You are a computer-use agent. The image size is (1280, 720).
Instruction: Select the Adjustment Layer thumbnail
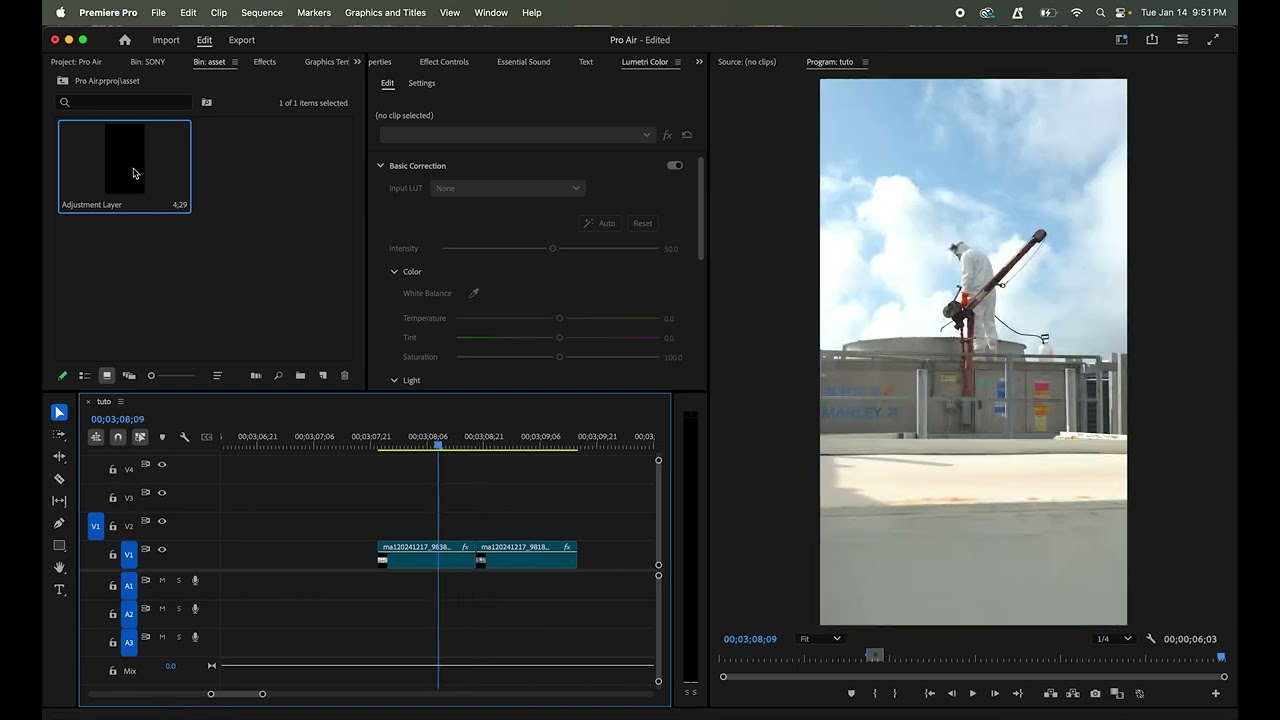point(124,158)
